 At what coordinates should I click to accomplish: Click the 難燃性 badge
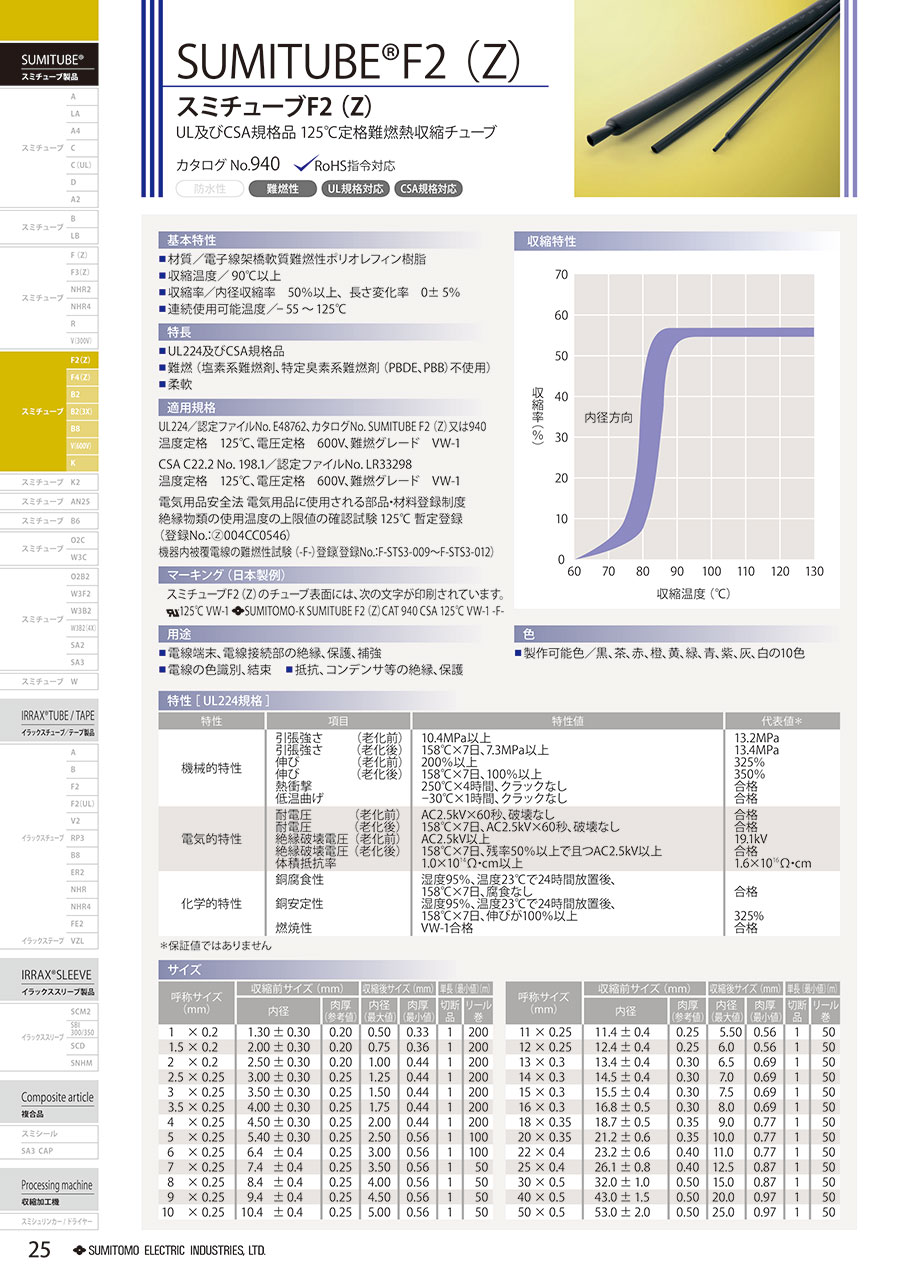281,188
